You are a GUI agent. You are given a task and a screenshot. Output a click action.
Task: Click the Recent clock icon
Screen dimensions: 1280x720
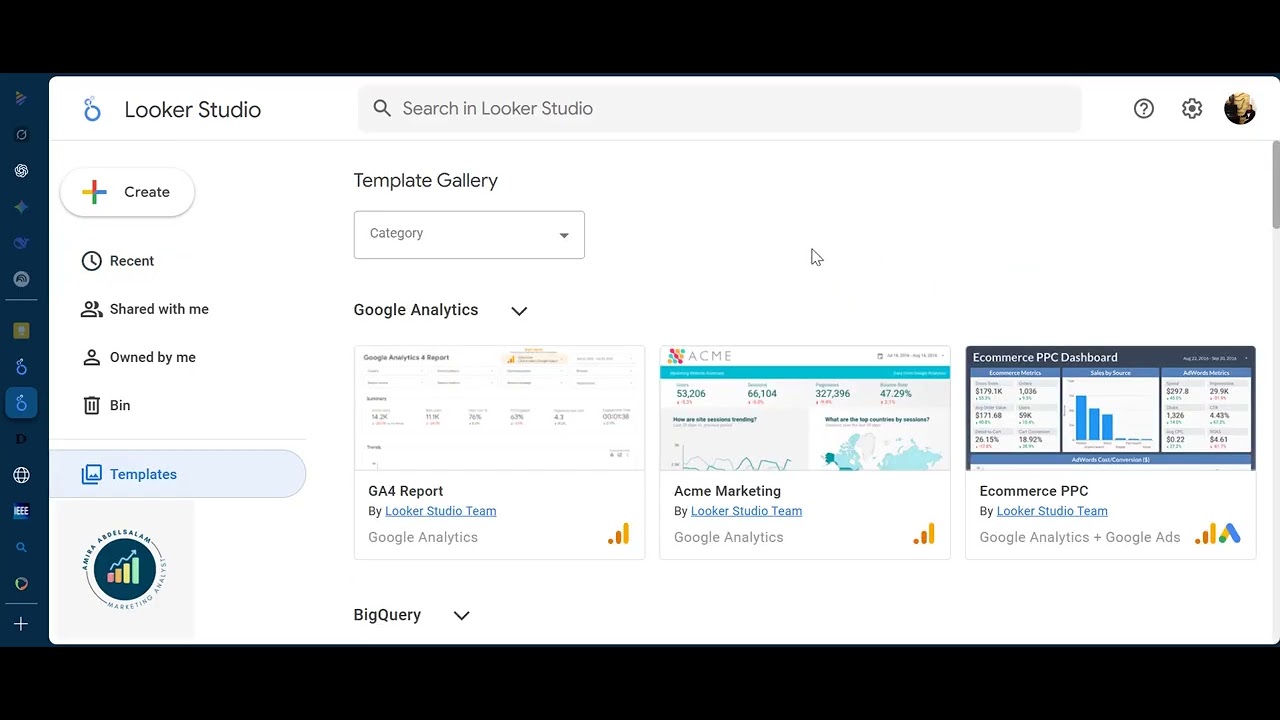pos(92,261)
